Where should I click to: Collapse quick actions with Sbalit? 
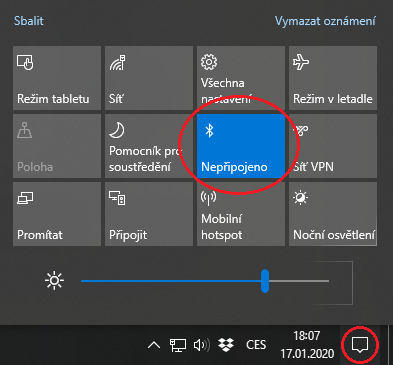pyautogui.click(x=29, y=21)
